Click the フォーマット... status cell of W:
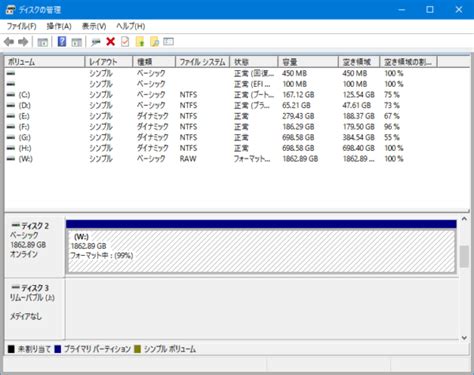Screen dimensions: 474x375 [x=252, y=159]
